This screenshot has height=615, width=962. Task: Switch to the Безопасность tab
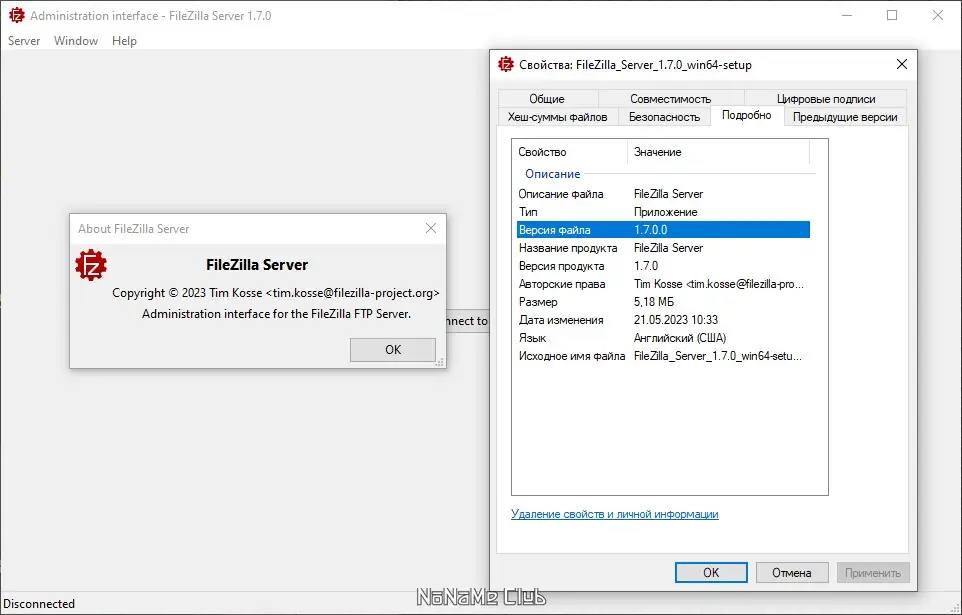[664, 117]
